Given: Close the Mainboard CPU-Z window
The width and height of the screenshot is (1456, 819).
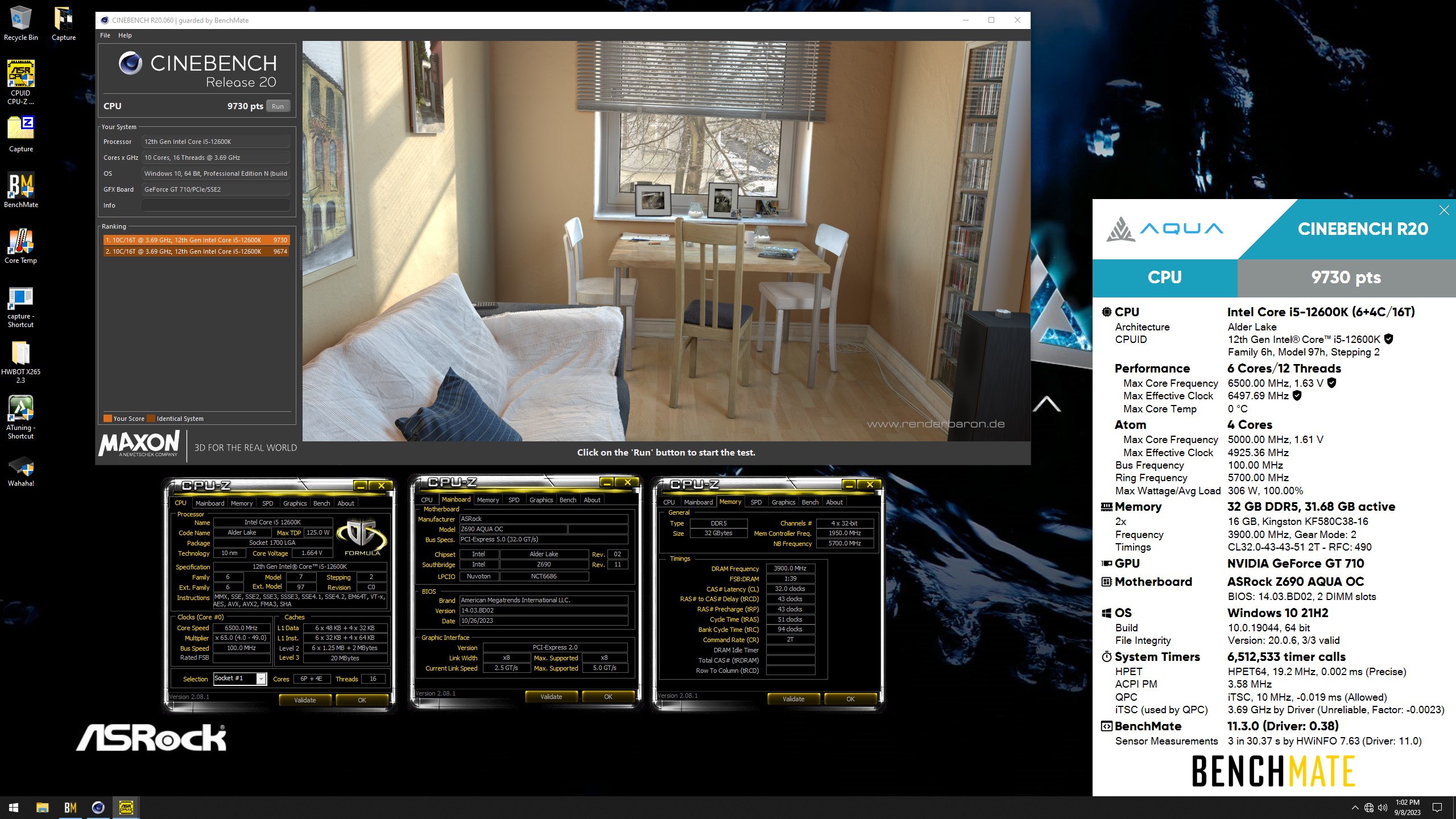Looking at the screenshot, I should point(627,482).
